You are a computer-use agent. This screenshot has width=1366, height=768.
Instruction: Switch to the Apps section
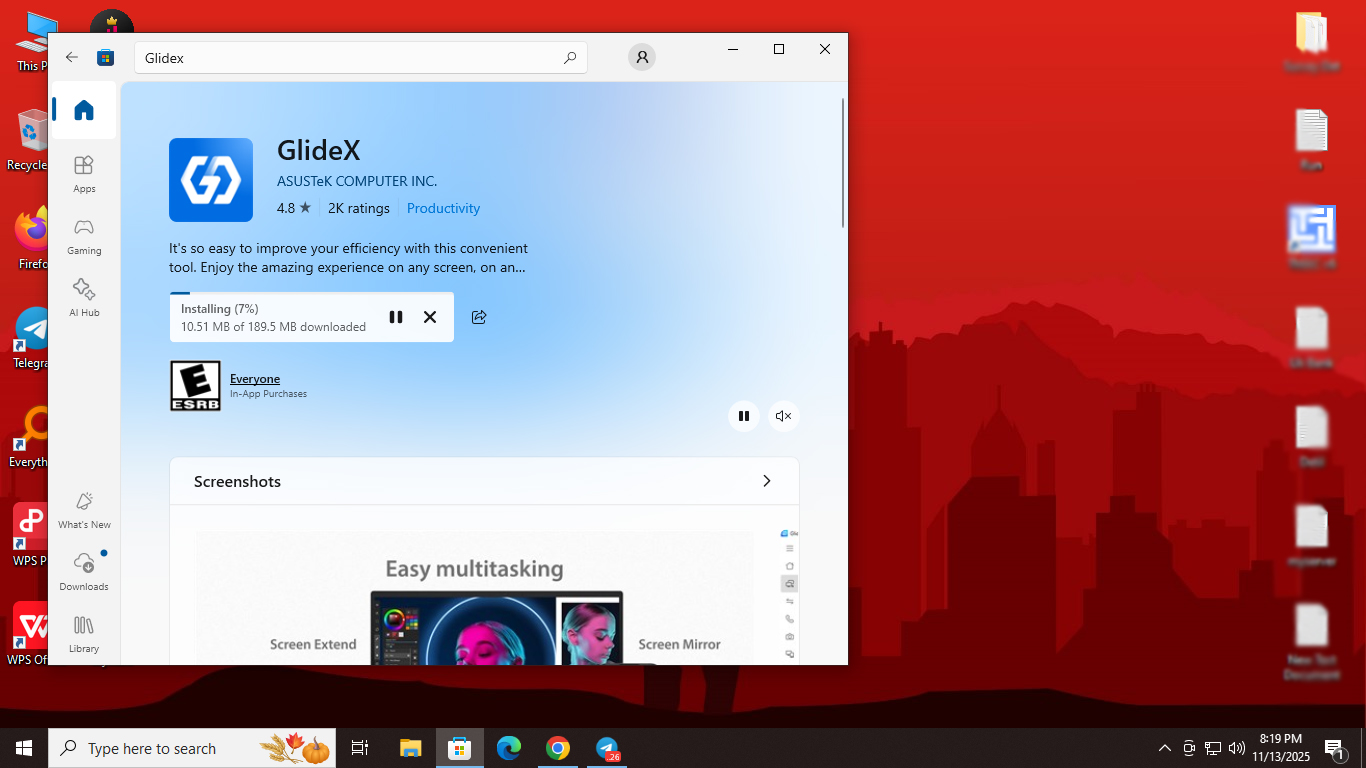[x=84, y=173]
